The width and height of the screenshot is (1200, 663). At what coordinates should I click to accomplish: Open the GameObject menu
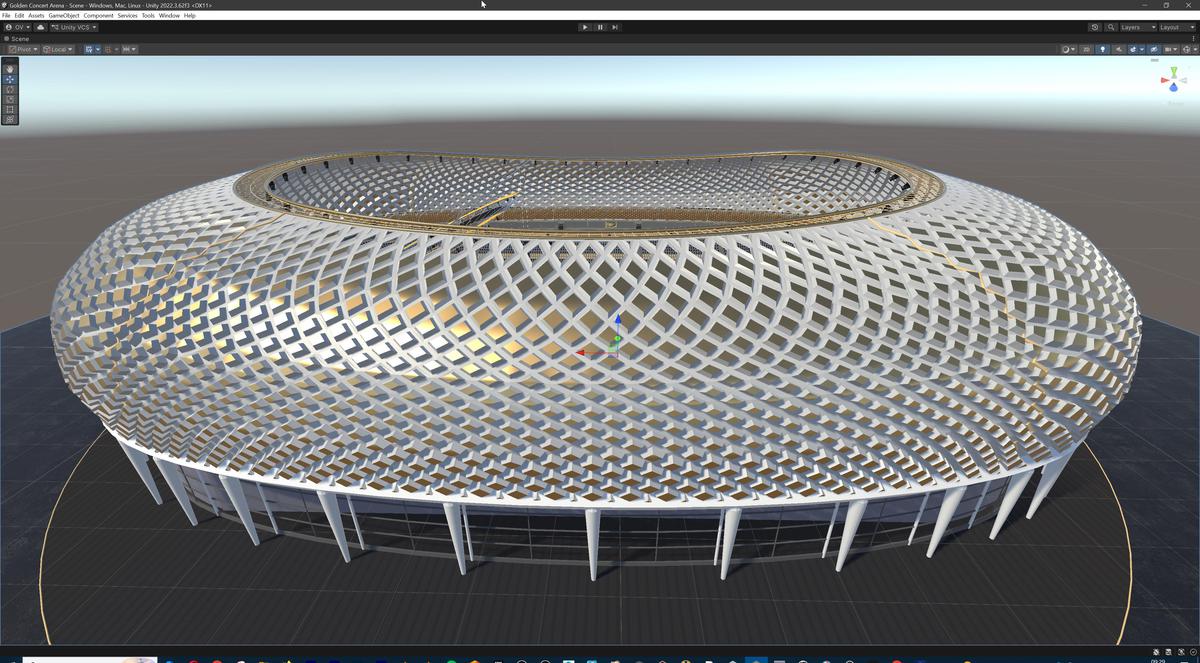[64, 16]
